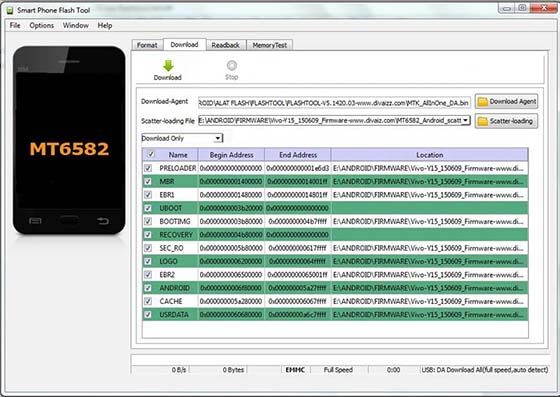This screenshot has height=397, width=560.
Task: Open the Help menu
Action: click(x=105, y=25)
